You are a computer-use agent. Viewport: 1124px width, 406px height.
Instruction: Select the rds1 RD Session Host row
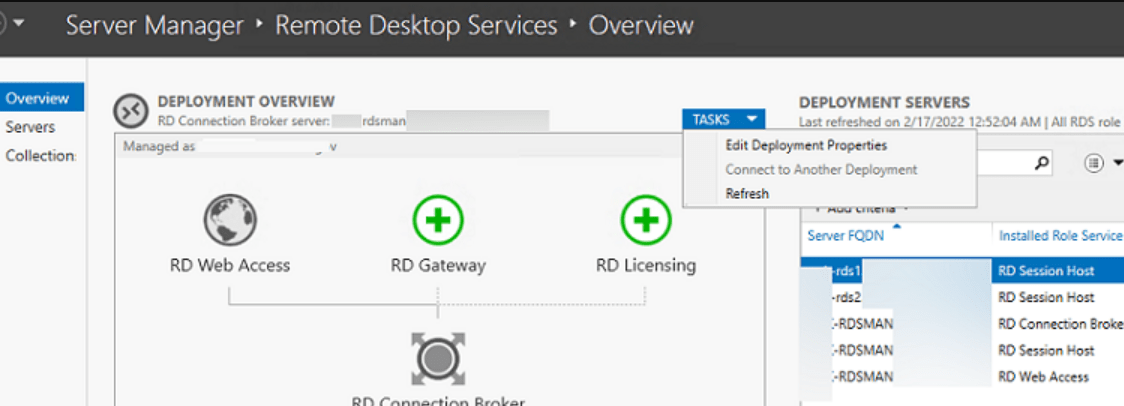tap(962, 271)
